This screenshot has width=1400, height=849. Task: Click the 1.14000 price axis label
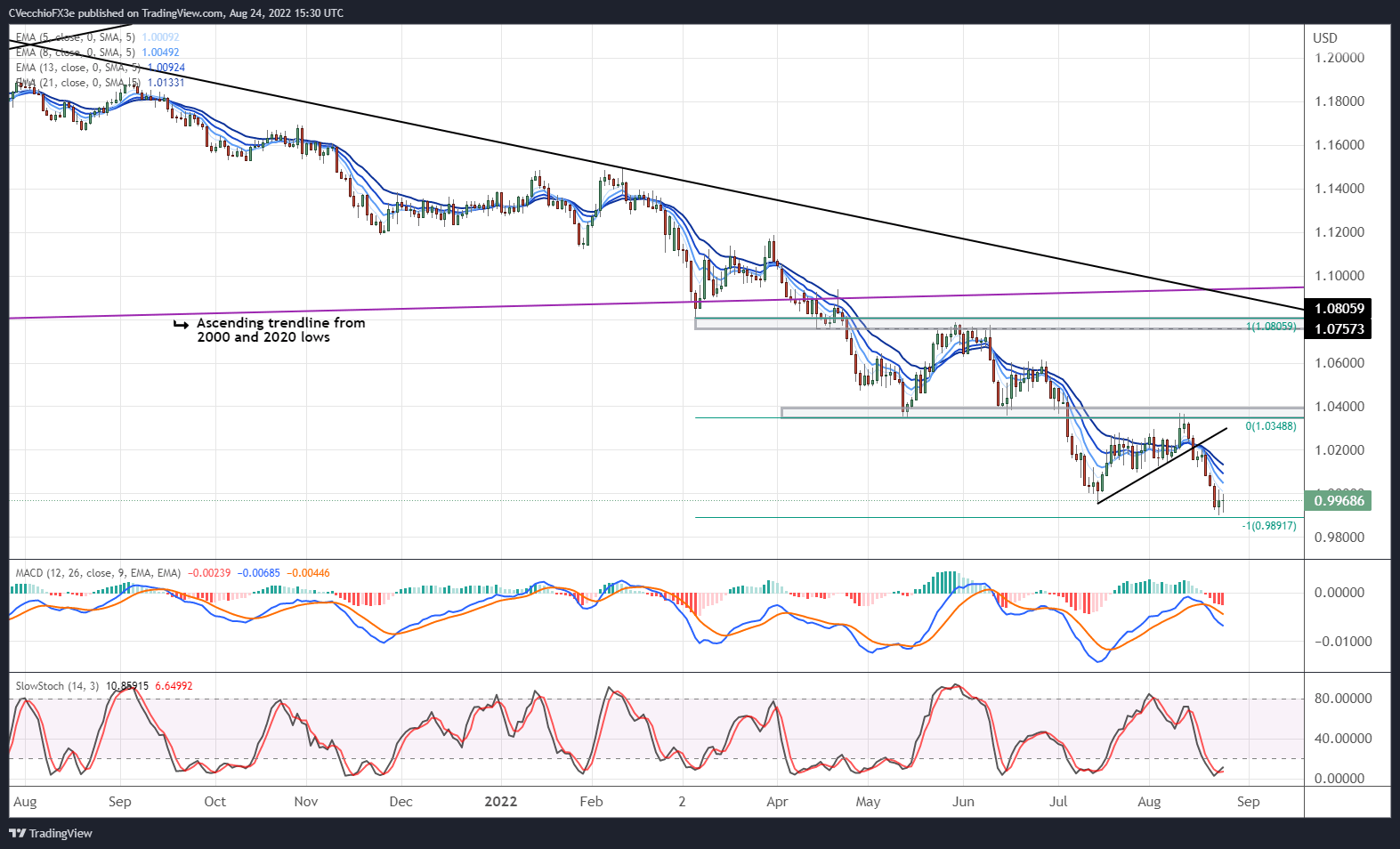coord(1339,189)
